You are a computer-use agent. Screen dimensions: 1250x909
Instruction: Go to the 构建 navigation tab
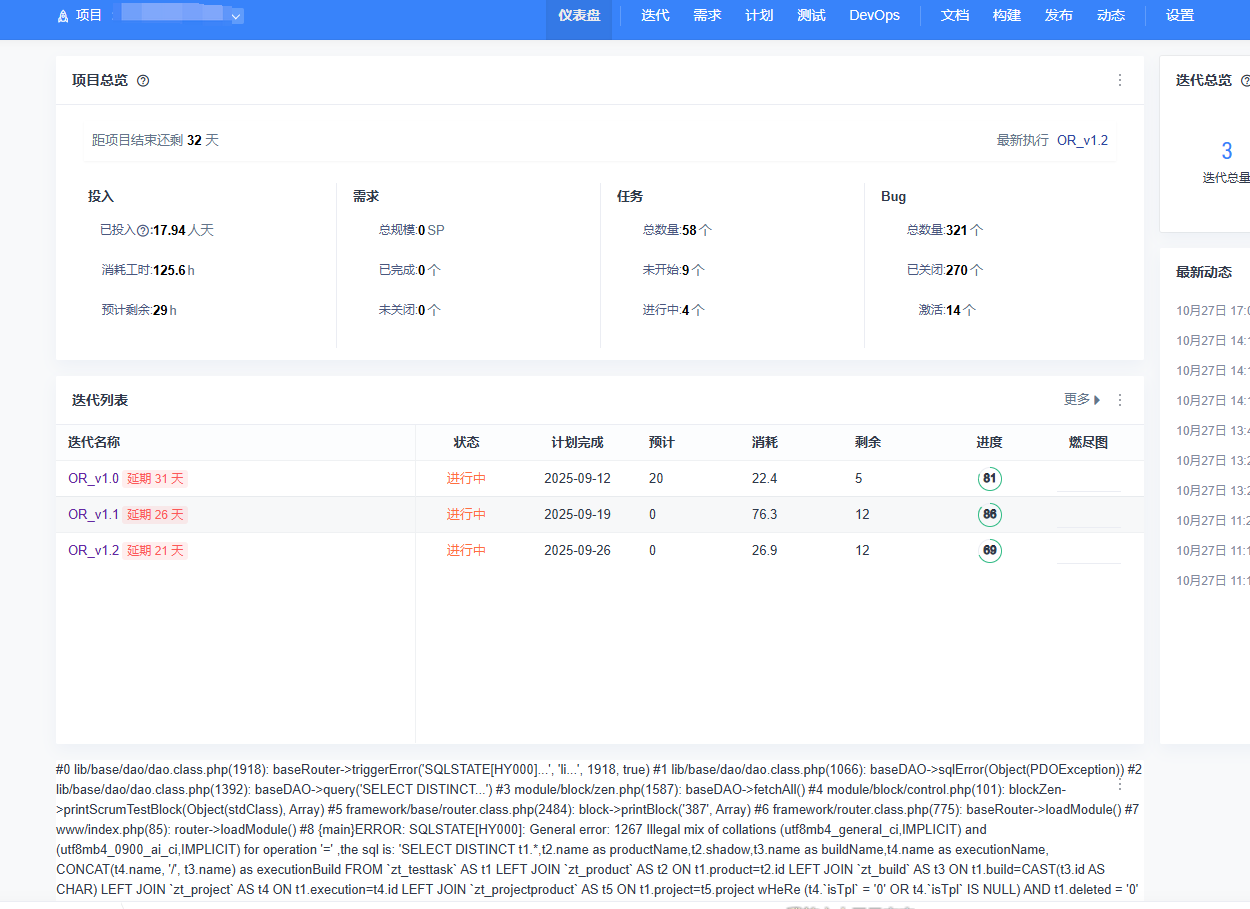pos(1007,16)
